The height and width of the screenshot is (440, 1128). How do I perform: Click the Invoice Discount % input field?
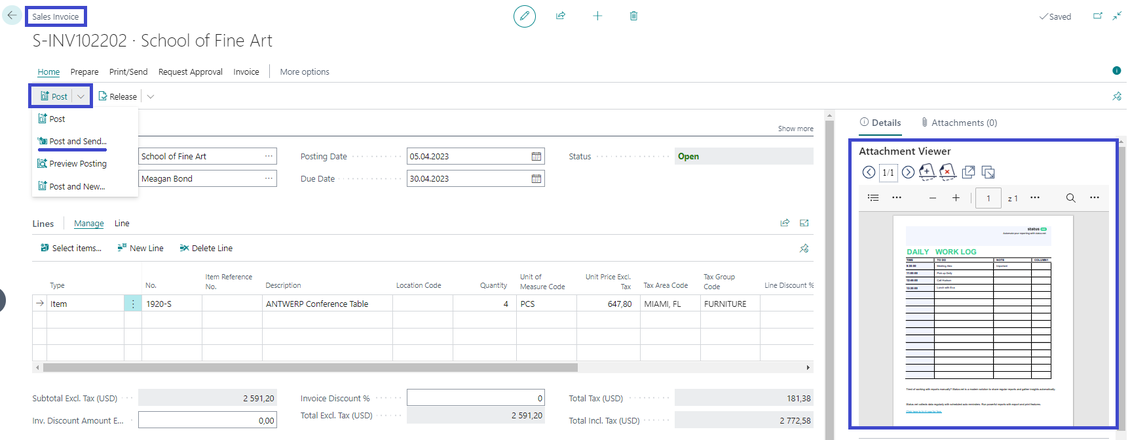coord(476,398)
